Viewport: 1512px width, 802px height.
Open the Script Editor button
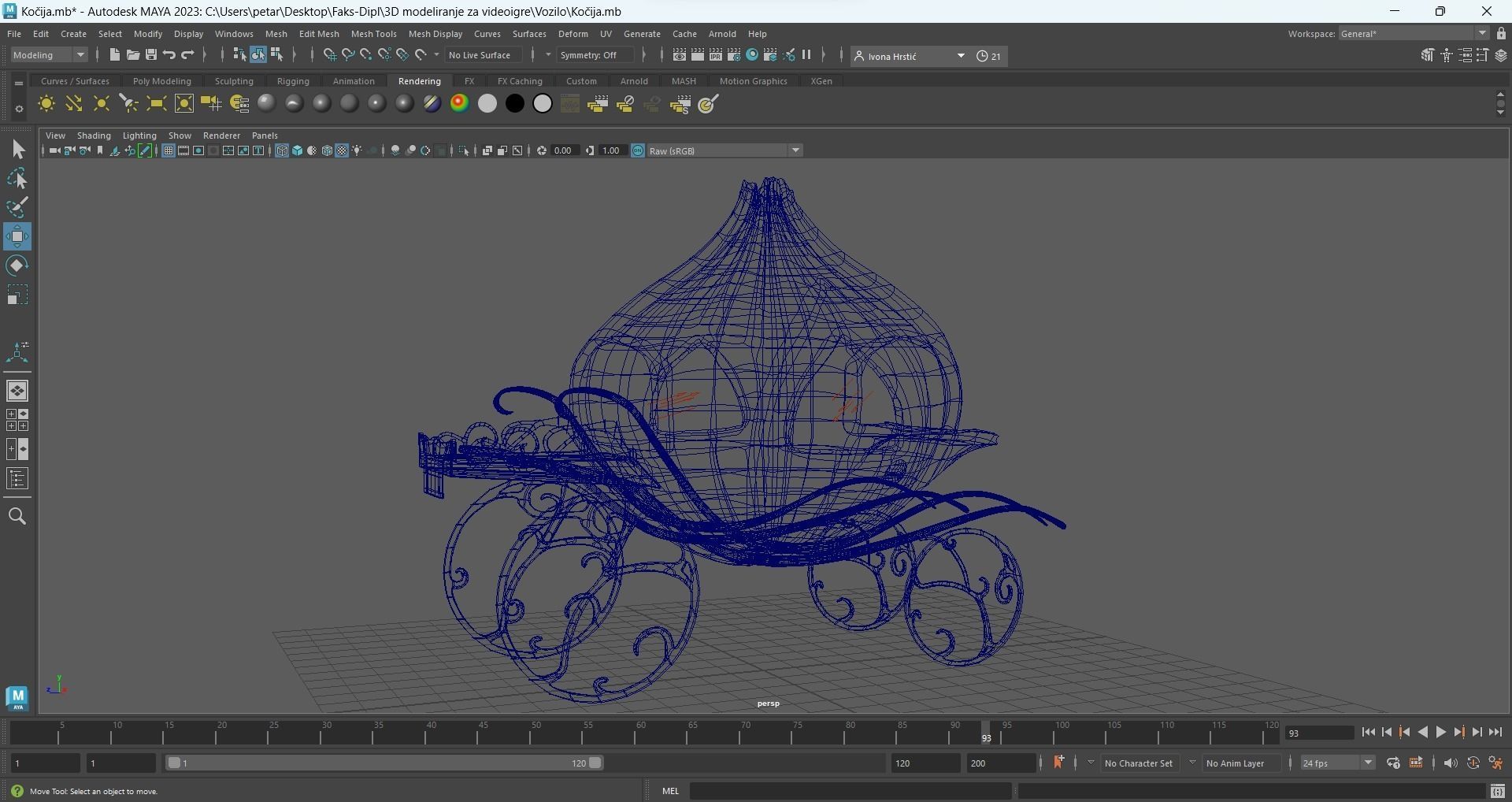pyautogui.click(x=1498, y=791)
